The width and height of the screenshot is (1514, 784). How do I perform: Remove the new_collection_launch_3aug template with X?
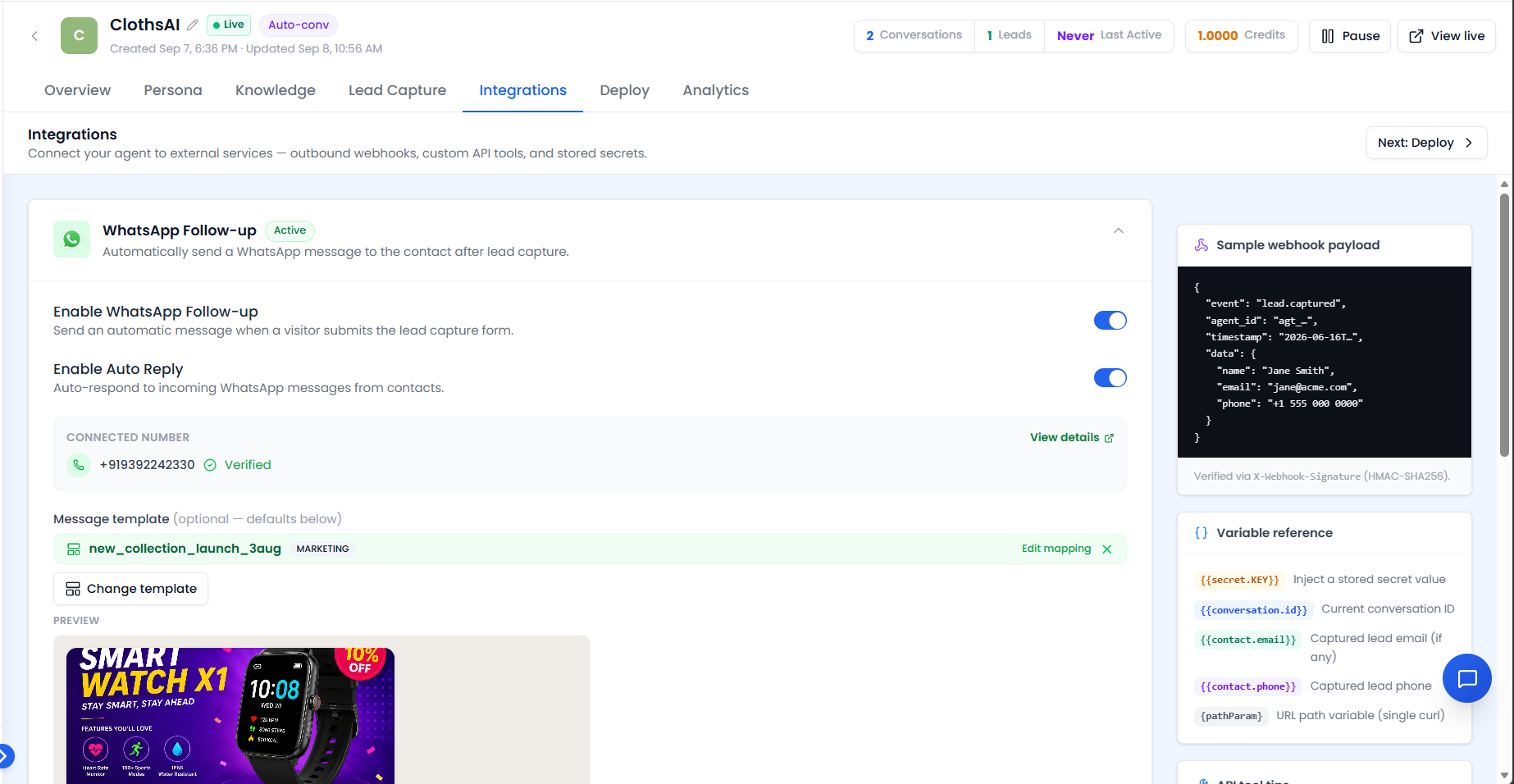(1107, 549)
